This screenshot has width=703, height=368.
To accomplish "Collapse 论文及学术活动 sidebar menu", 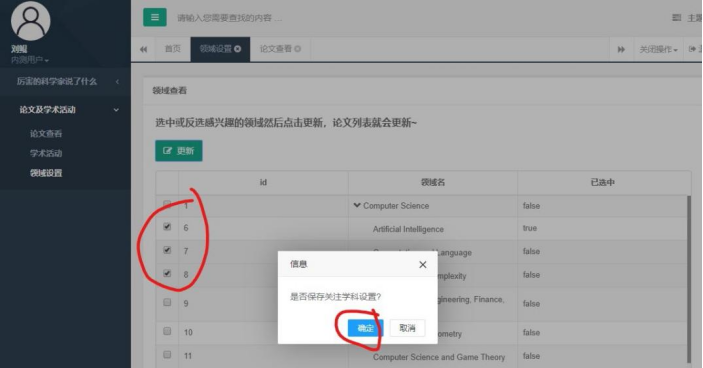I will coord(65,110).
